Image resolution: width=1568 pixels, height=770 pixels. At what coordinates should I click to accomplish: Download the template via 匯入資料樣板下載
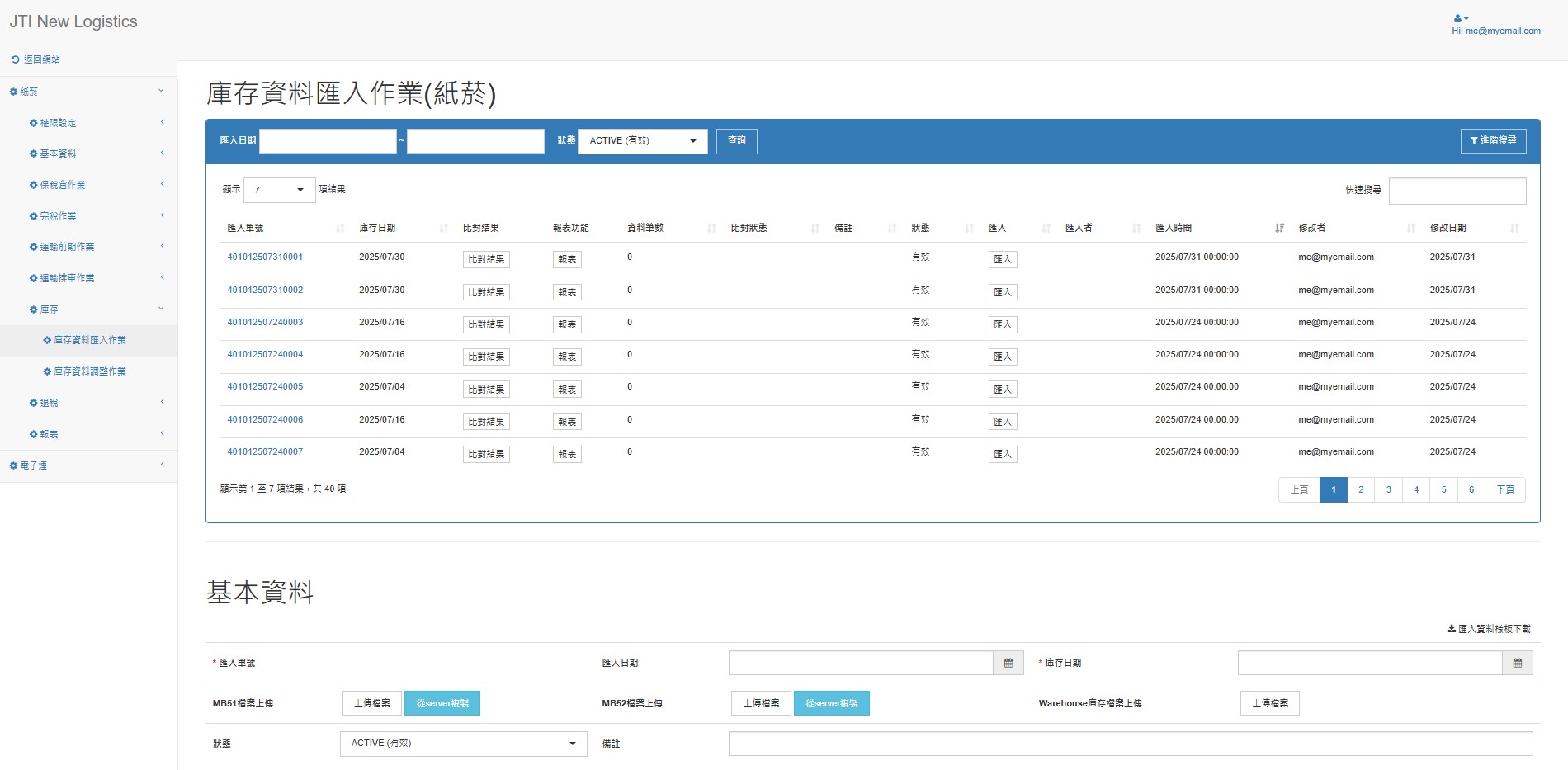click(1489, 629)
